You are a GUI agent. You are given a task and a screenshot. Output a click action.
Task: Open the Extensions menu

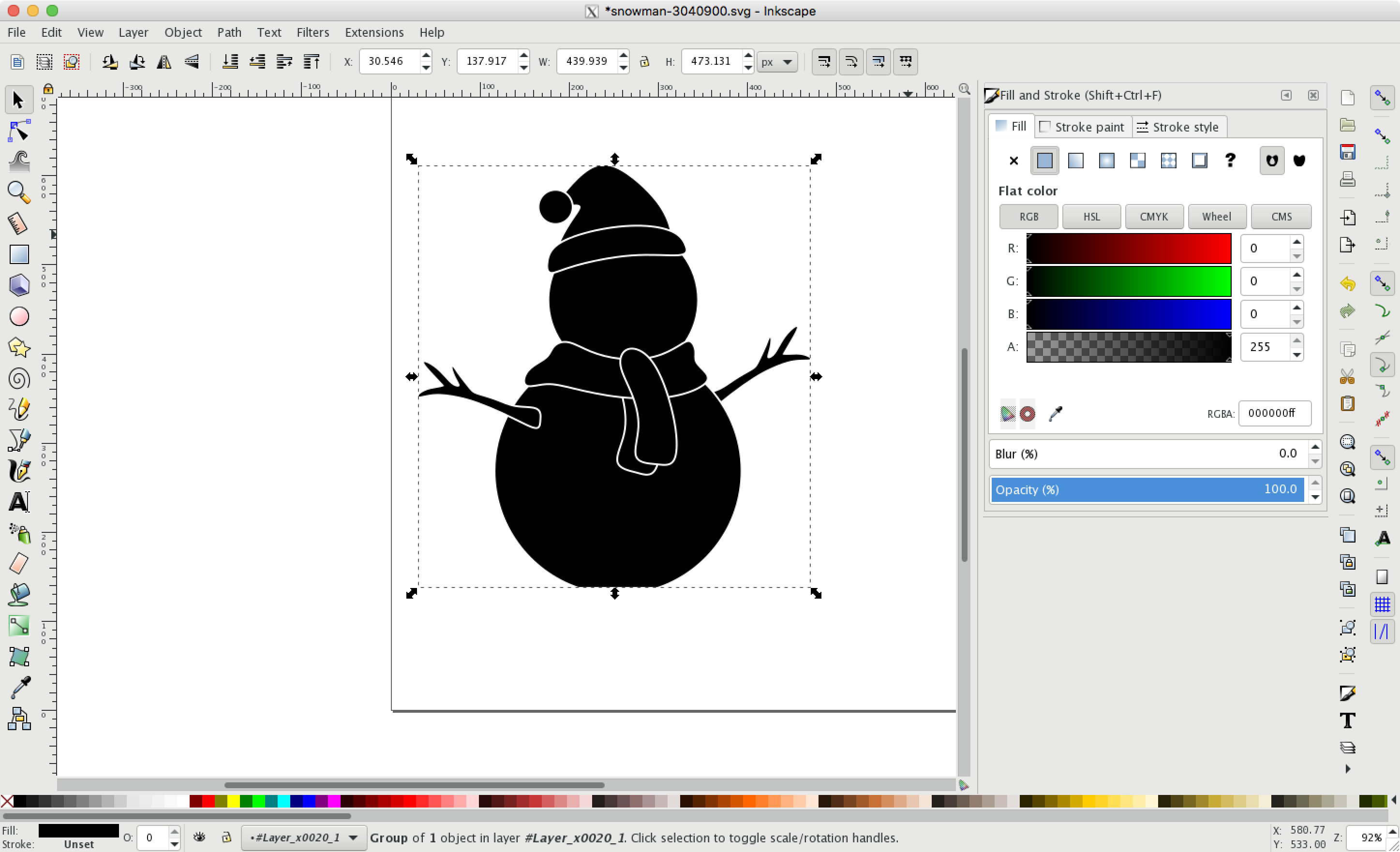coord(374,32)
